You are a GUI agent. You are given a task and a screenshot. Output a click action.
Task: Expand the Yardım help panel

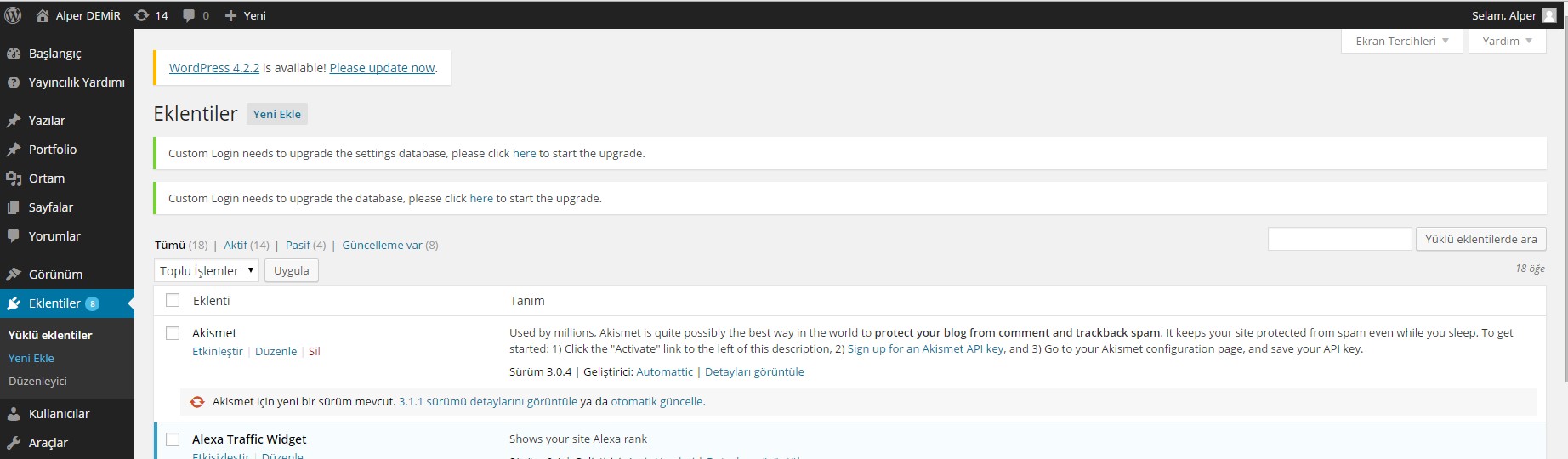tap(1507, 41)
